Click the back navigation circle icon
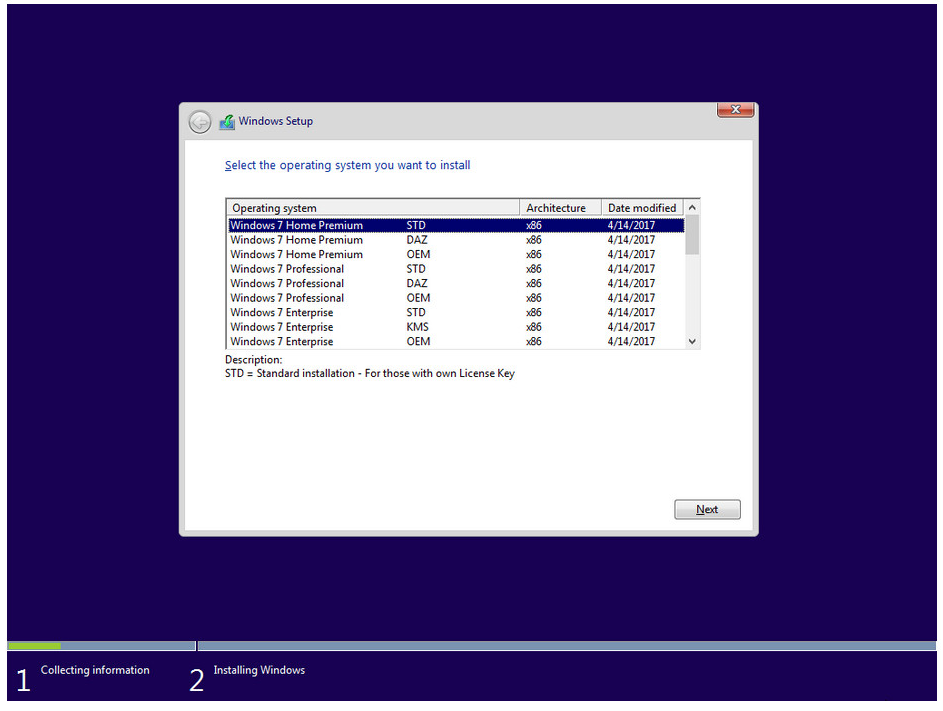The image size is (943, 711). pyautogui.click(x=200, y=120)
